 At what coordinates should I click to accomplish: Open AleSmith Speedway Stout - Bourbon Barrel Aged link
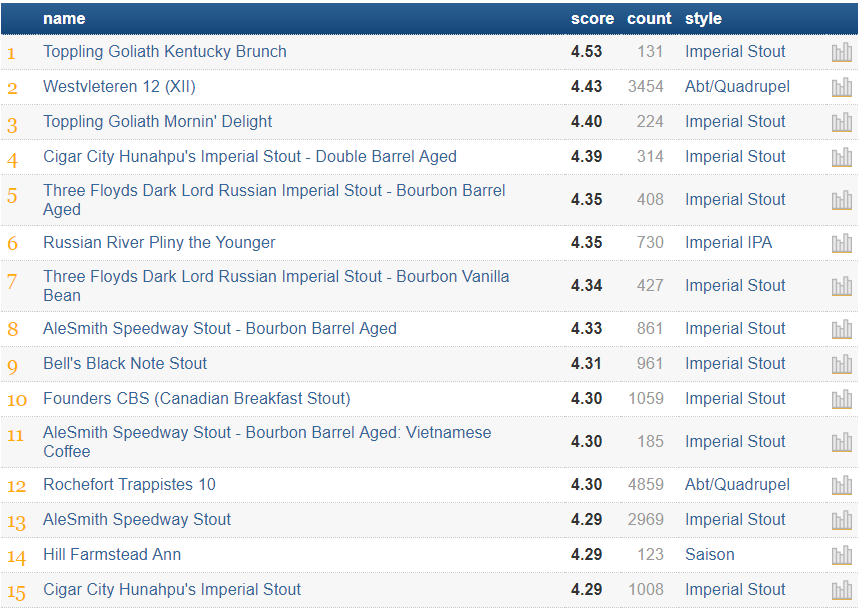pos(220,329)
